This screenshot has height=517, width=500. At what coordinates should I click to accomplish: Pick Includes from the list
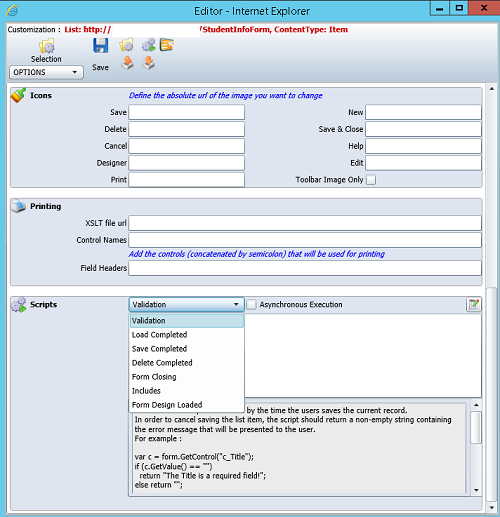click(x=187, y=391)
